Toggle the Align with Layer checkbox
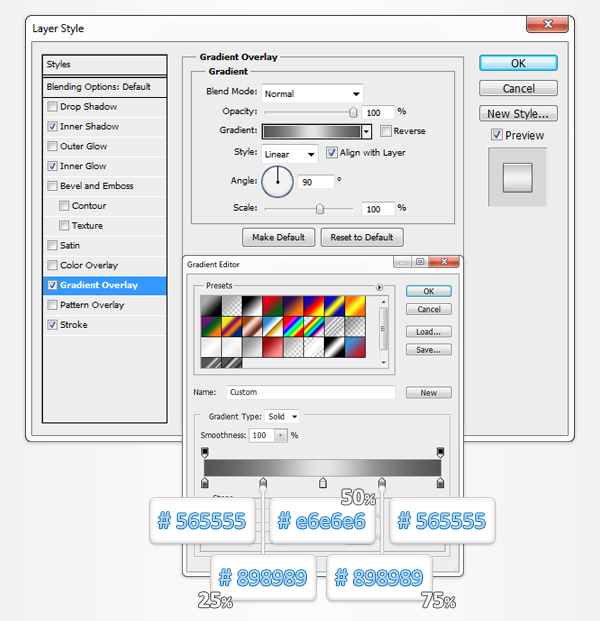 [331, 152]
